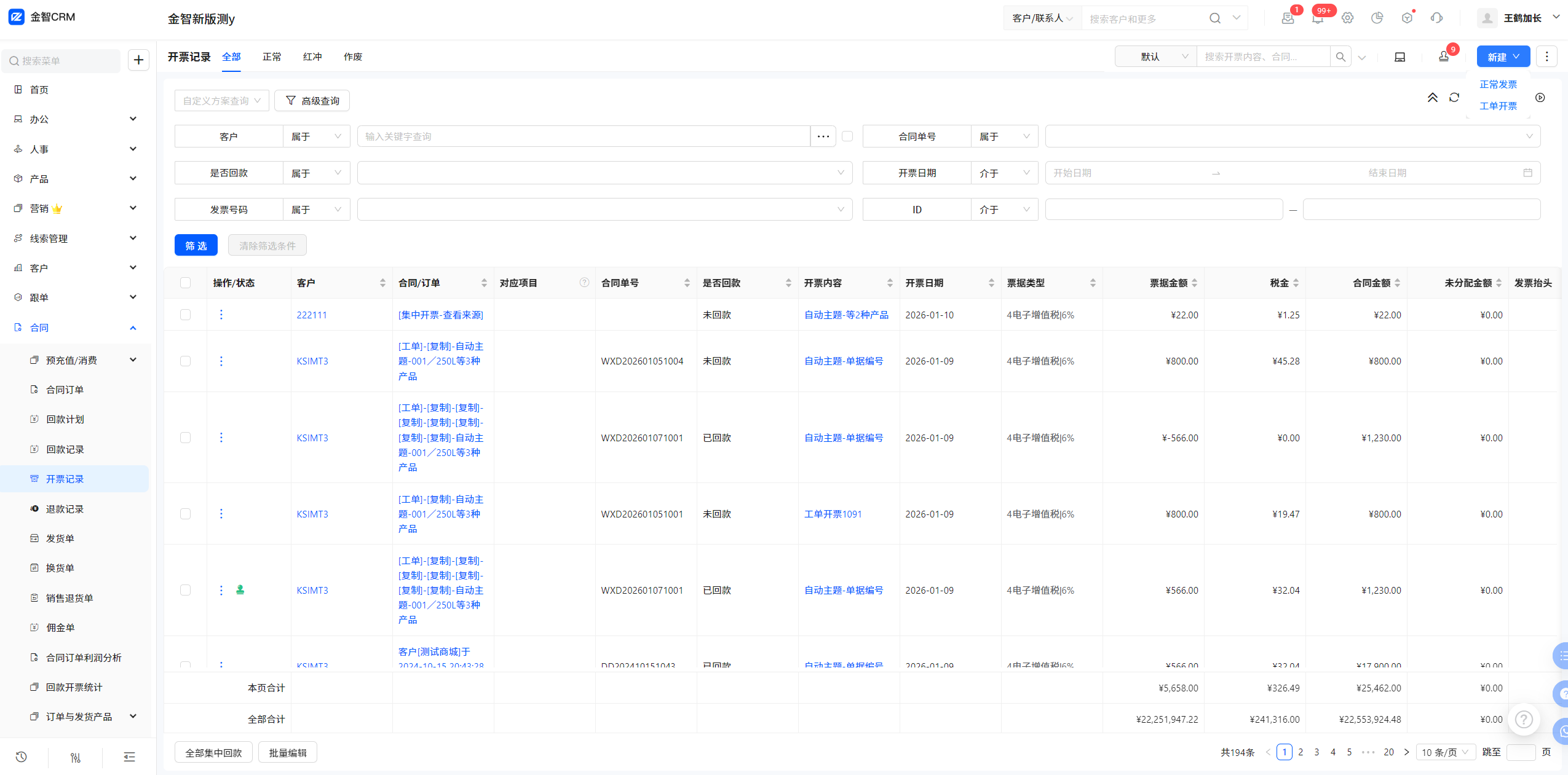Screen dimensions: 1568x775
Task: Click the settings gear icon in header
Action: pyautogui.click(x=1347, y=18)
